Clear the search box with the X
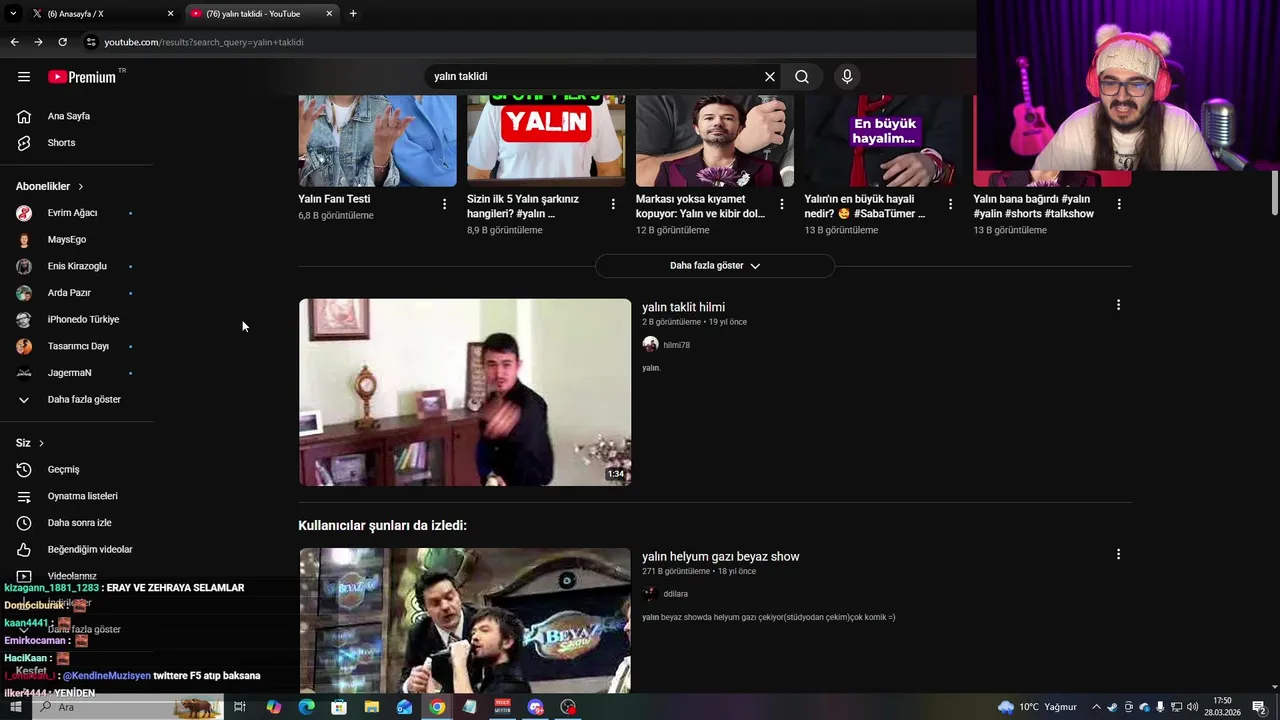Image resolution: width=1280 pixels, height=720 pixels. tap(770, 76)
